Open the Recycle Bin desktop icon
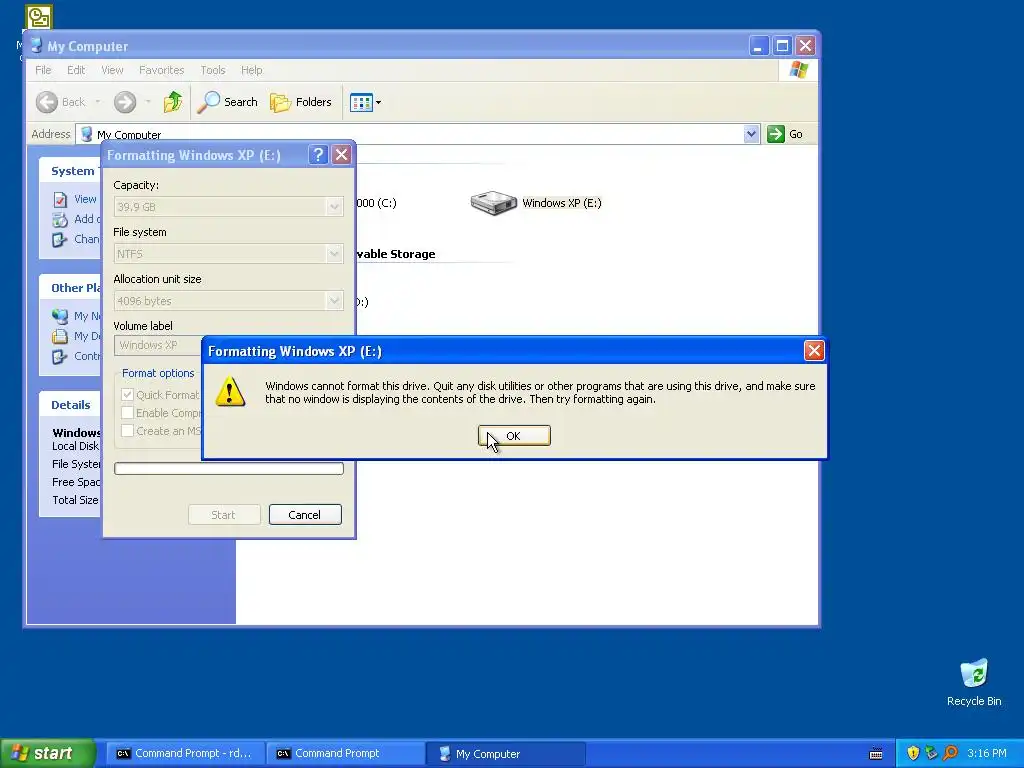This screenshot has width=1024, height=768. click(974, 683)
